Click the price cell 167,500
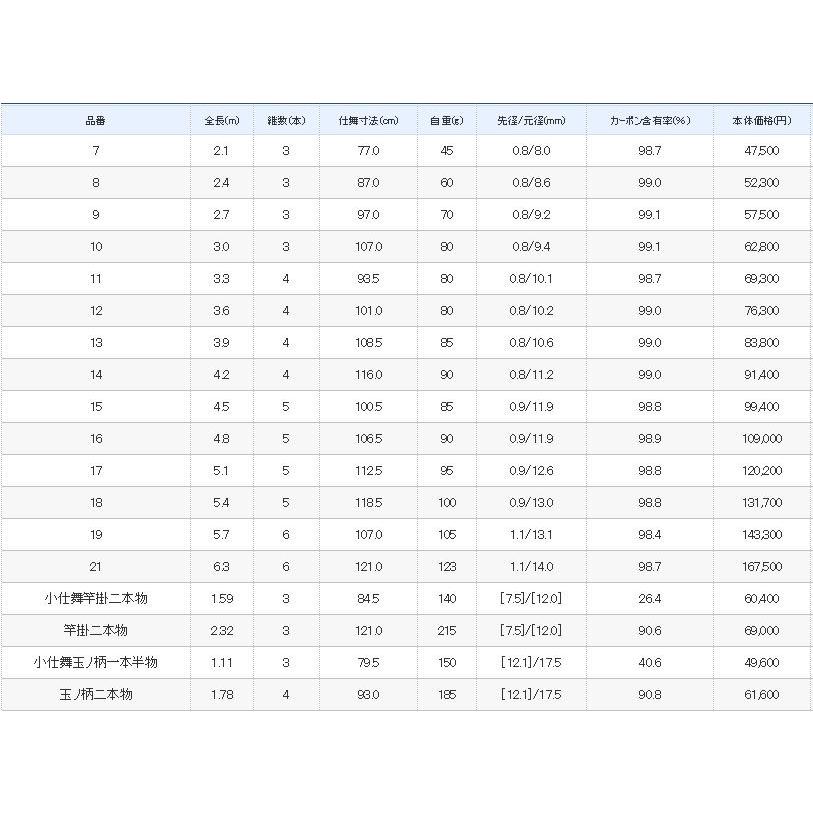 pyautogui.click(x=762, y=567)
